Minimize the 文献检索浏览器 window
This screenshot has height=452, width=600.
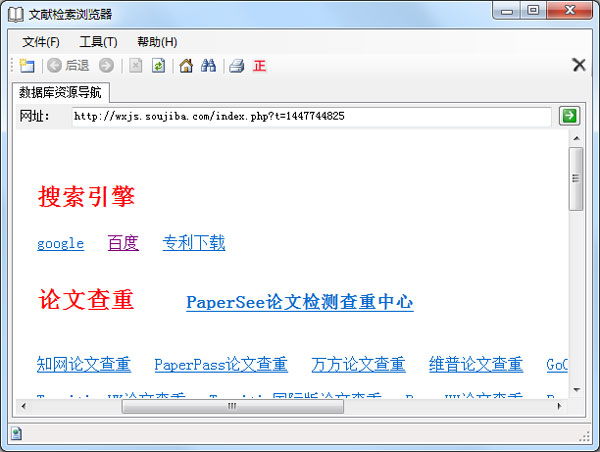coord(507,11)
